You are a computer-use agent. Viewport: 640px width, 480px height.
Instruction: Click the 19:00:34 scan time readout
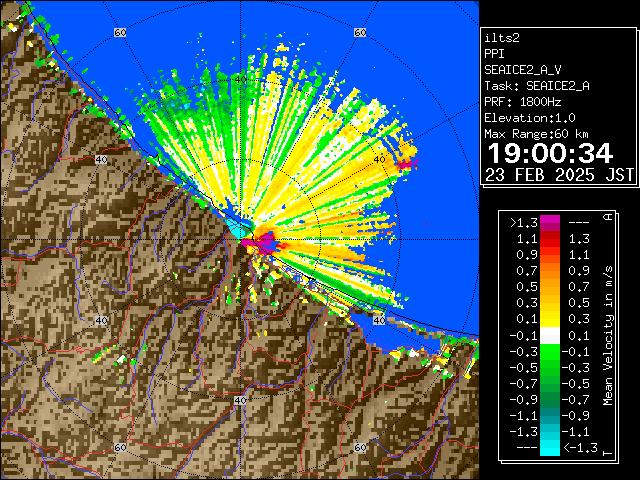[x=550, y=153]
